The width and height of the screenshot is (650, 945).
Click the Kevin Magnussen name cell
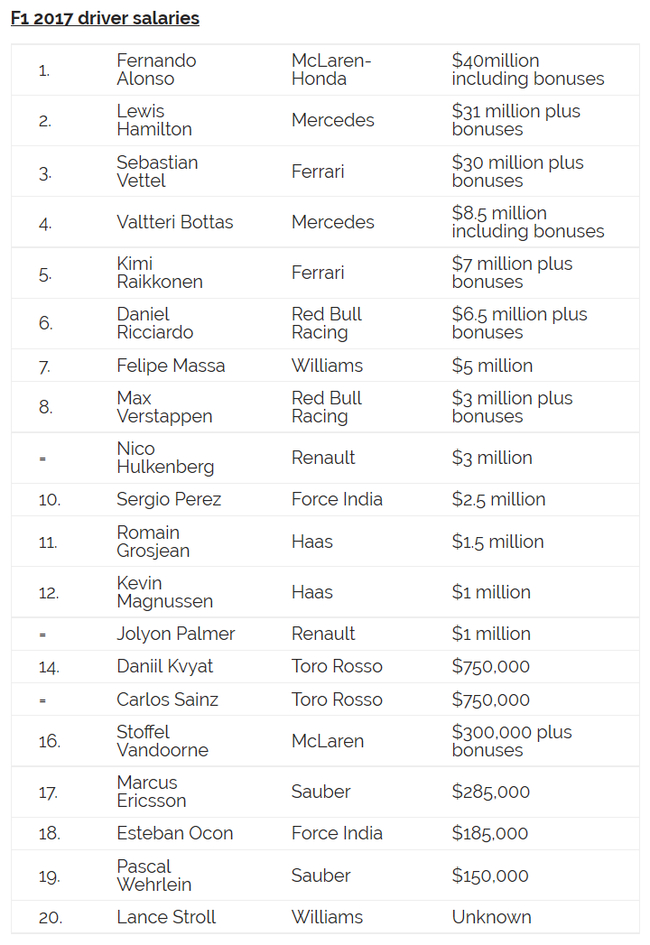[x=165, y=592]
